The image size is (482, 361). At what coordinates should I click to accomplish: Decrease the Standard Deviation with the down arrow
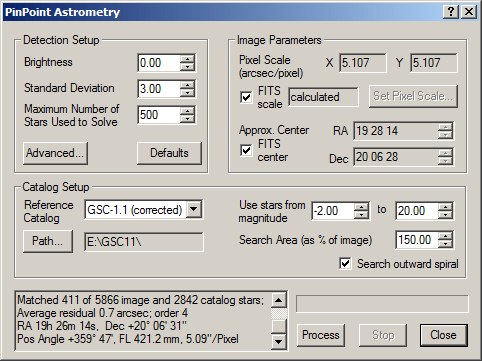(x=187, y=92)
